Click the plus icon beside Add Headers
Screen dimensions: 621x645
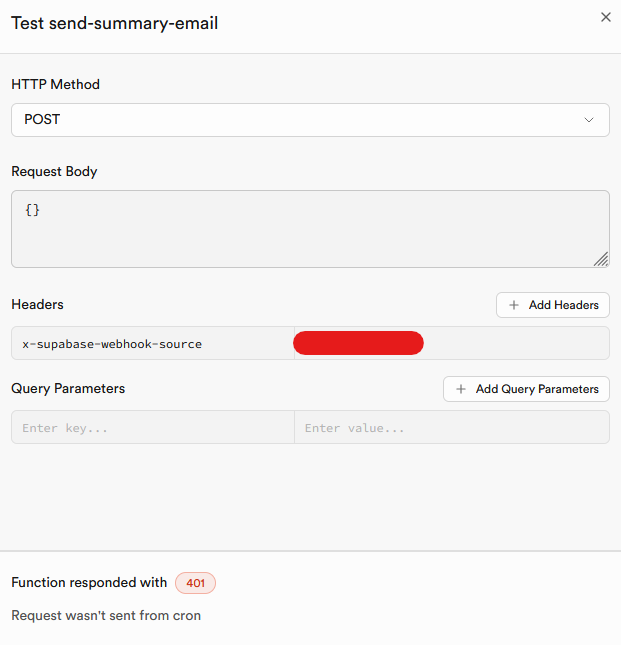click(514, 305)
